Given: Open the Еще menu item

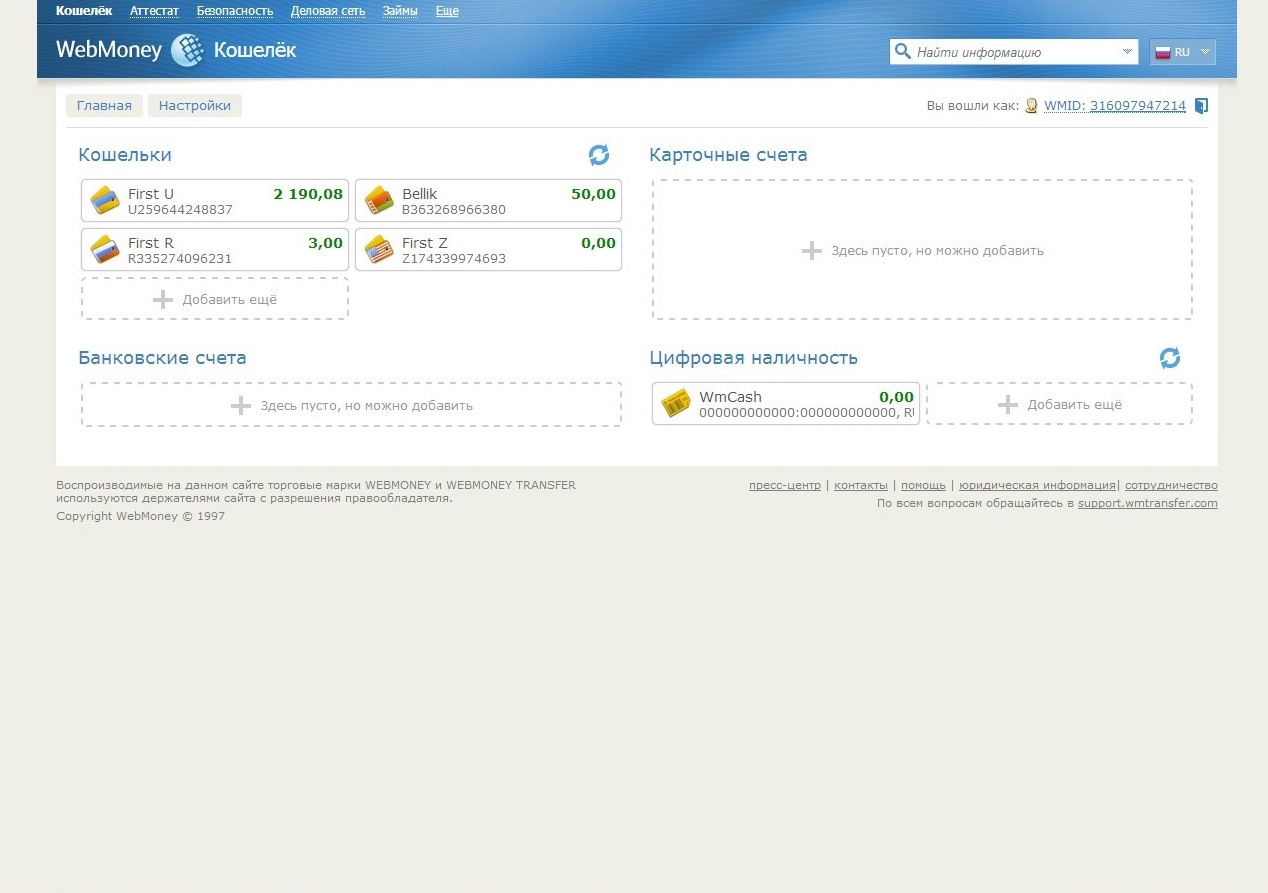Looking at the screenshot, I should pyautogui.click(x=447, y=11).
